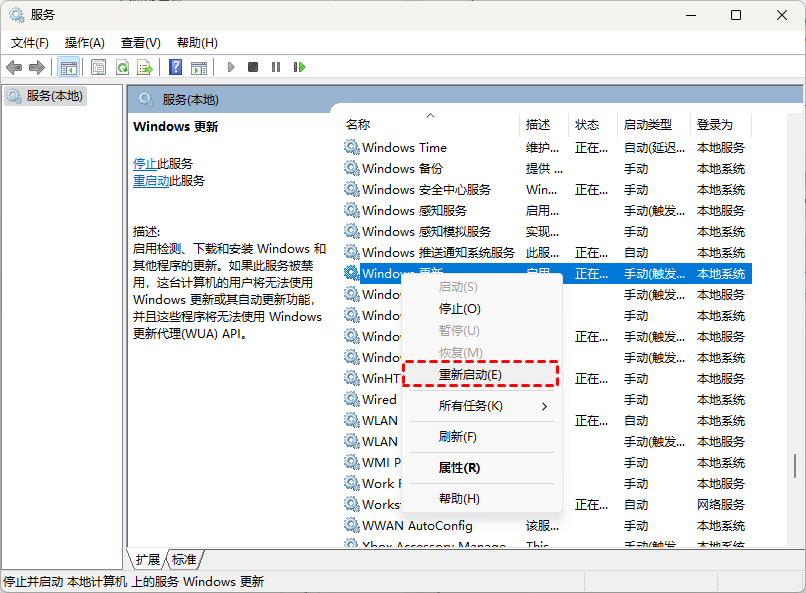The height and width of the screenshot is (593, 806).
Task: Click the 重启动 service link
Action: (151, 181)
